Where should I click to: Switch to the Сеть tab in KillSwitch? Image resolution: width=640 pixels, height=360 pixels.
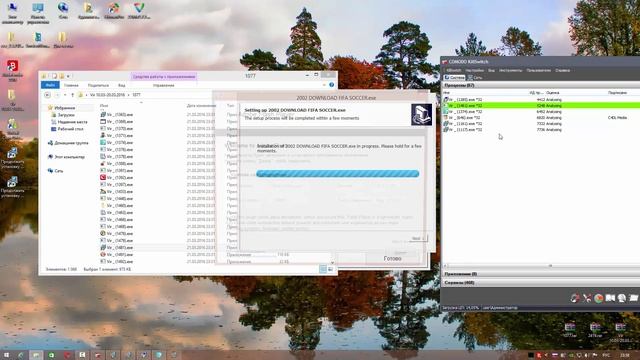(475, 78)
